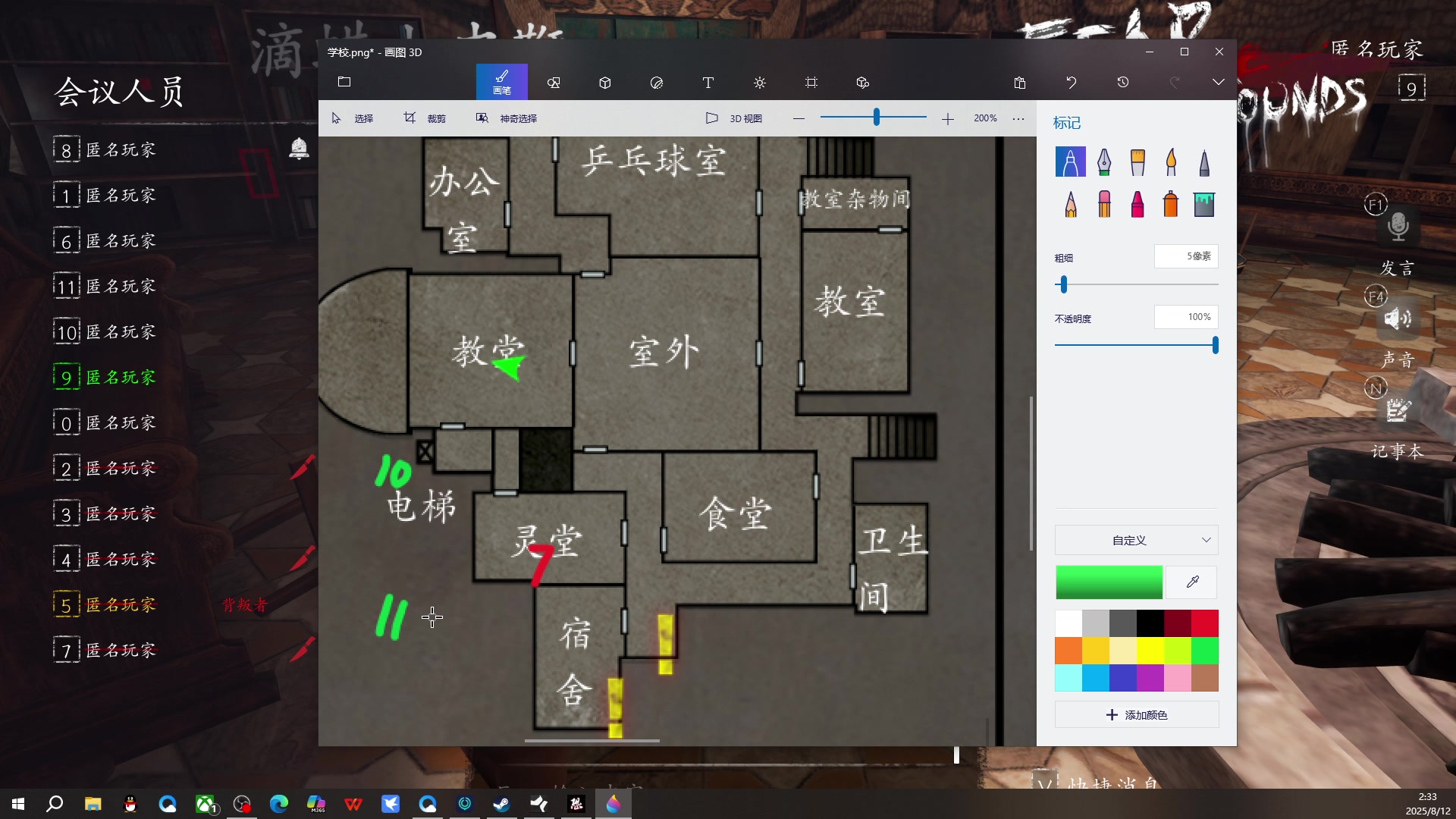
Task: Select the Fill bucket tool
Action: coord(1204,204)
